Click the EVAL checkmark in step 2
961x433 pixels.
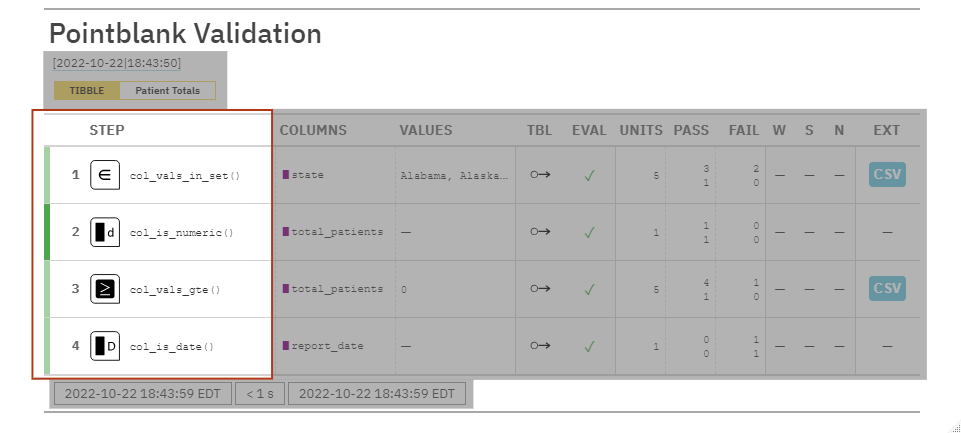tap(590, 232)
